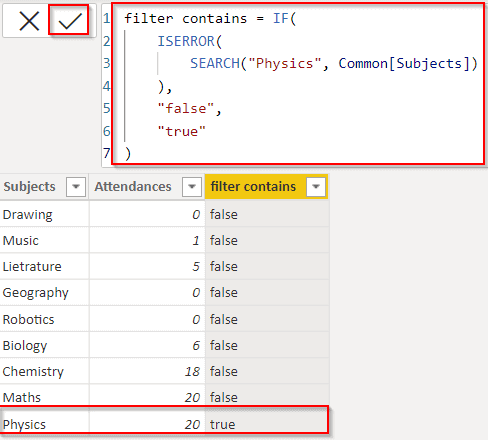The height and width of the screenshot is (440, 488).
Task: Click the "false" string on line 5
Action: coord(186,109)
